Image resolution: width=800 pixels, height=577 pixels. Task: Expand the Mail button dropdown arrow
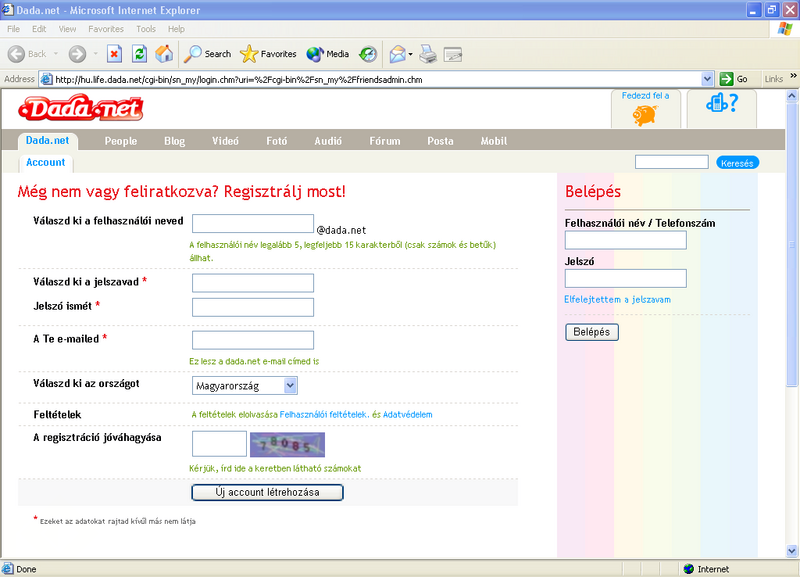(410, 54)
